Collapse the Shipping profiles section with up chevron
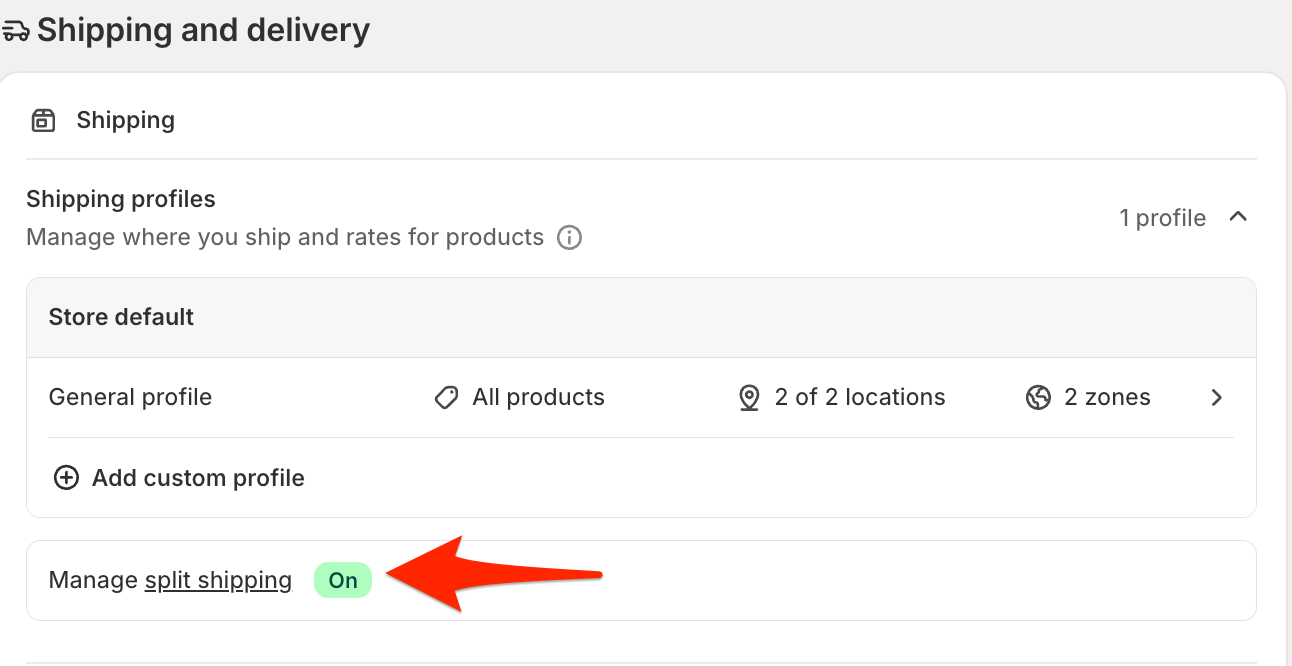 click(1238, 216)
